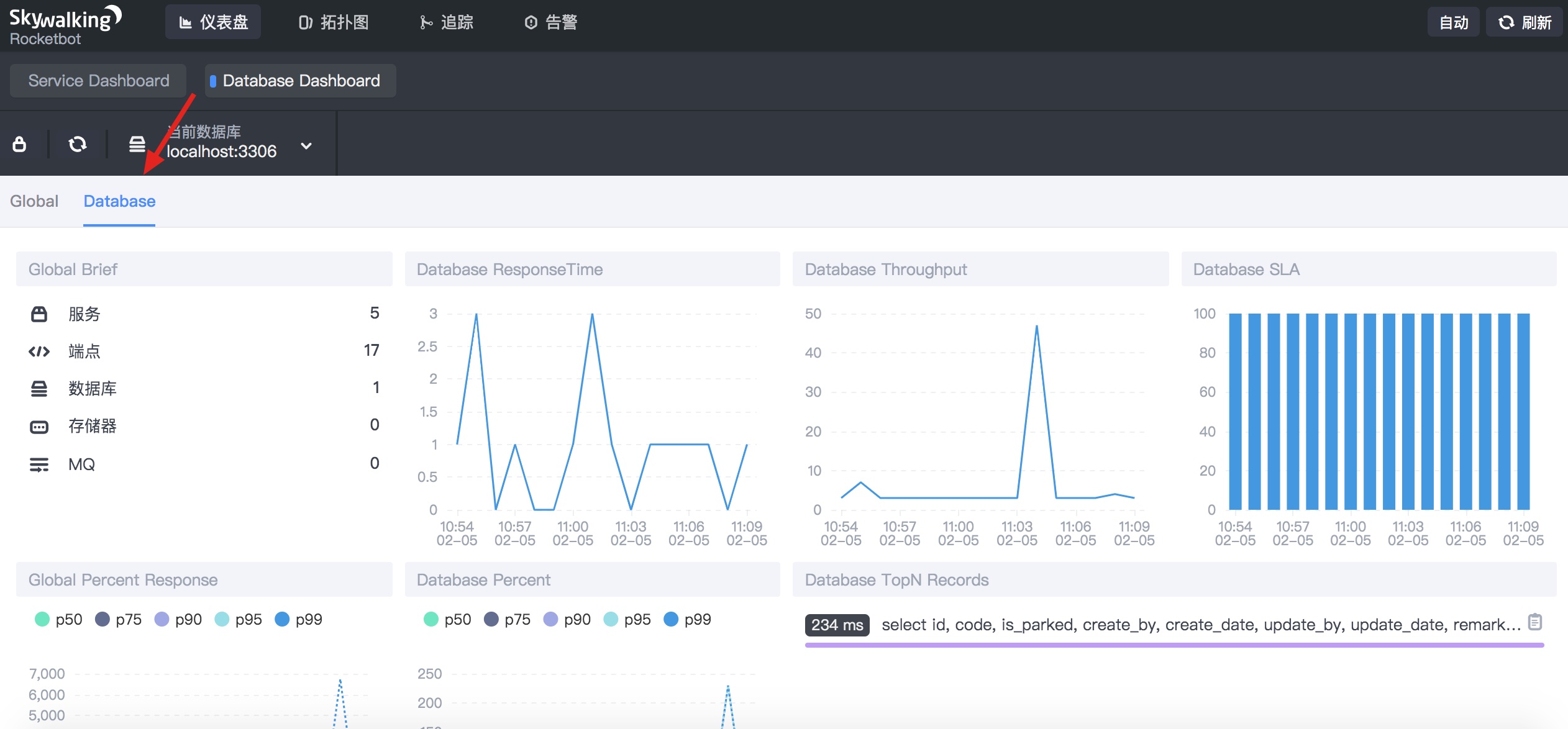Expand the current database dropdown chevron
Screen dimensions: 1568x729
click(306, 146)
